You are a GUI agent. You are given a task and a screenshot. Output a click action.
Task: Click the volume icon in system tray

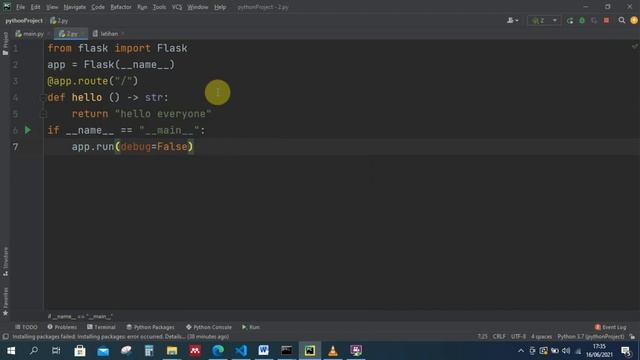click(566, 351)
